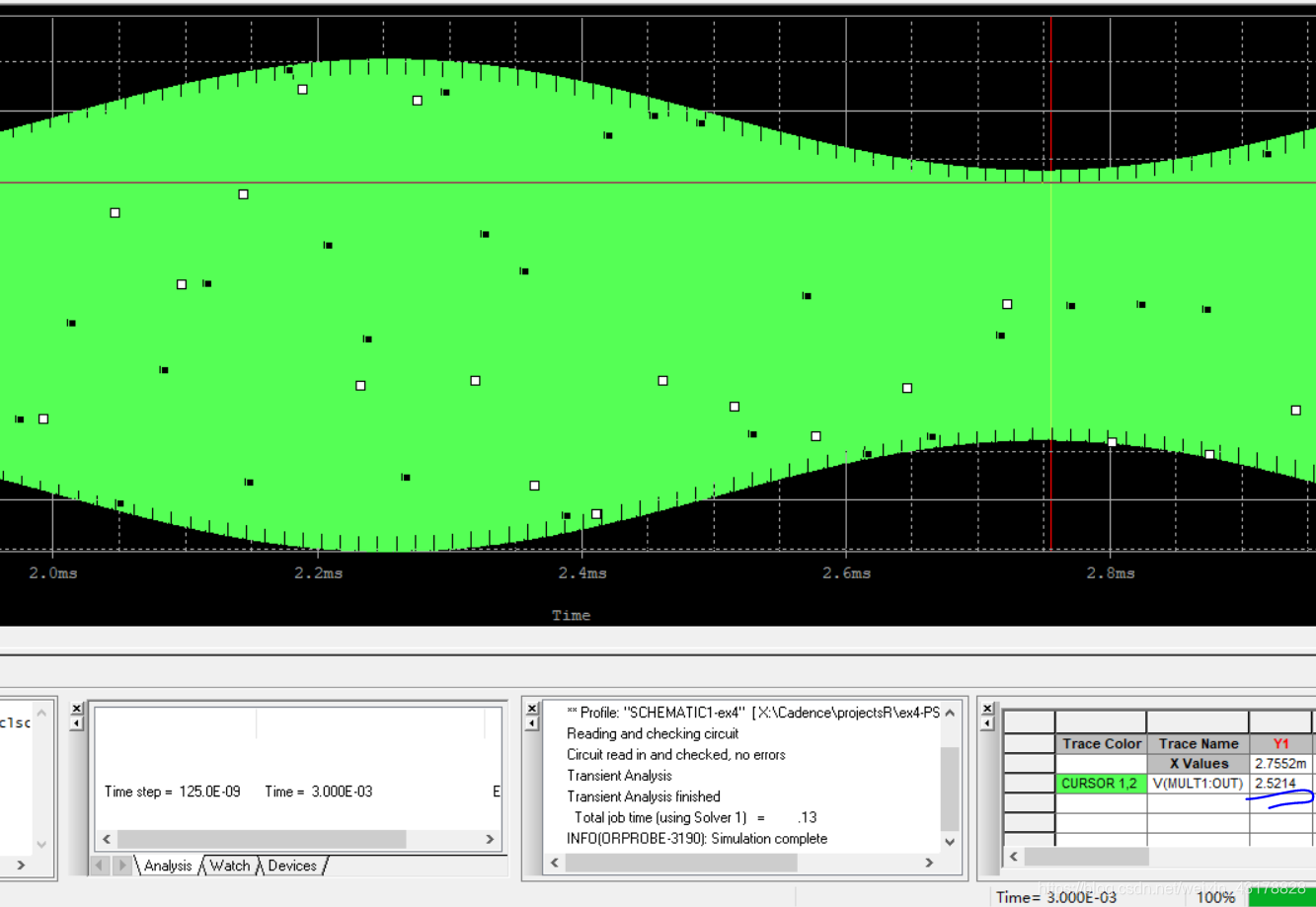Click the 'Time = 3.000E-03' text in Analysis panel
Viewport: 1316px width, 907px height.
(x=319, y=792)
